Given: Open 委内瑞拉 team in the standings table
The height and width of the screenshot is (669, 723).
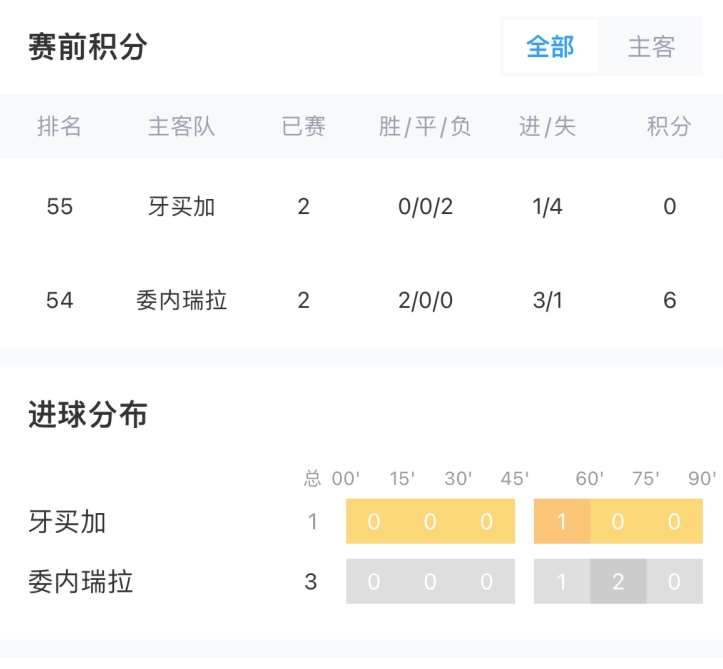Looking at the screenshot, I should 181,300.
